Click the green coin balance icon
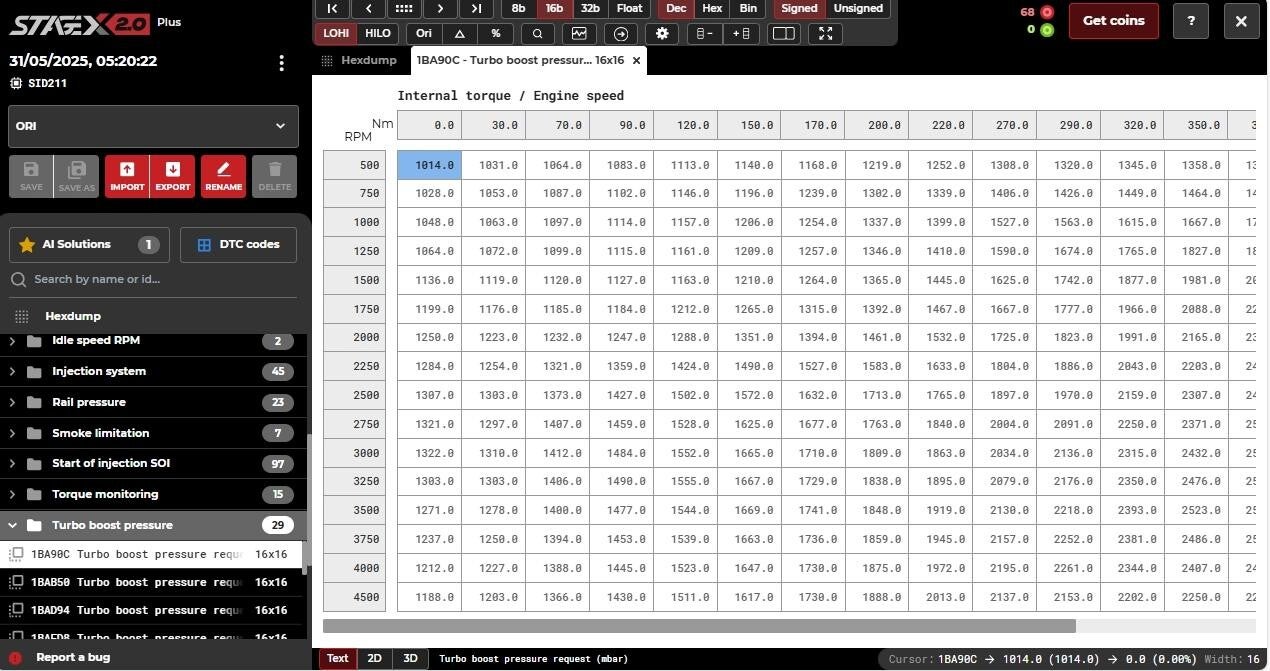The height and width of the screenshot is (671, 1270). [1047, 29]
